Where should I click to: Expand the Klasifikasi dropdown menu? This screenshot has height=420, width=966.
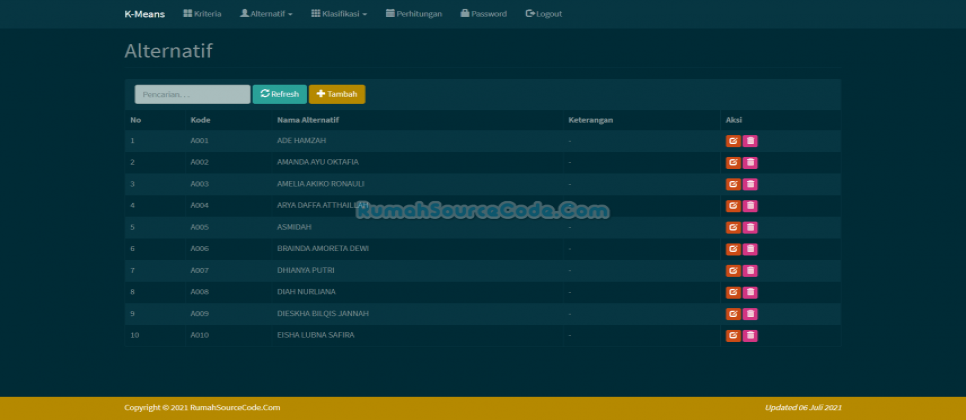[x=339, y=14]
